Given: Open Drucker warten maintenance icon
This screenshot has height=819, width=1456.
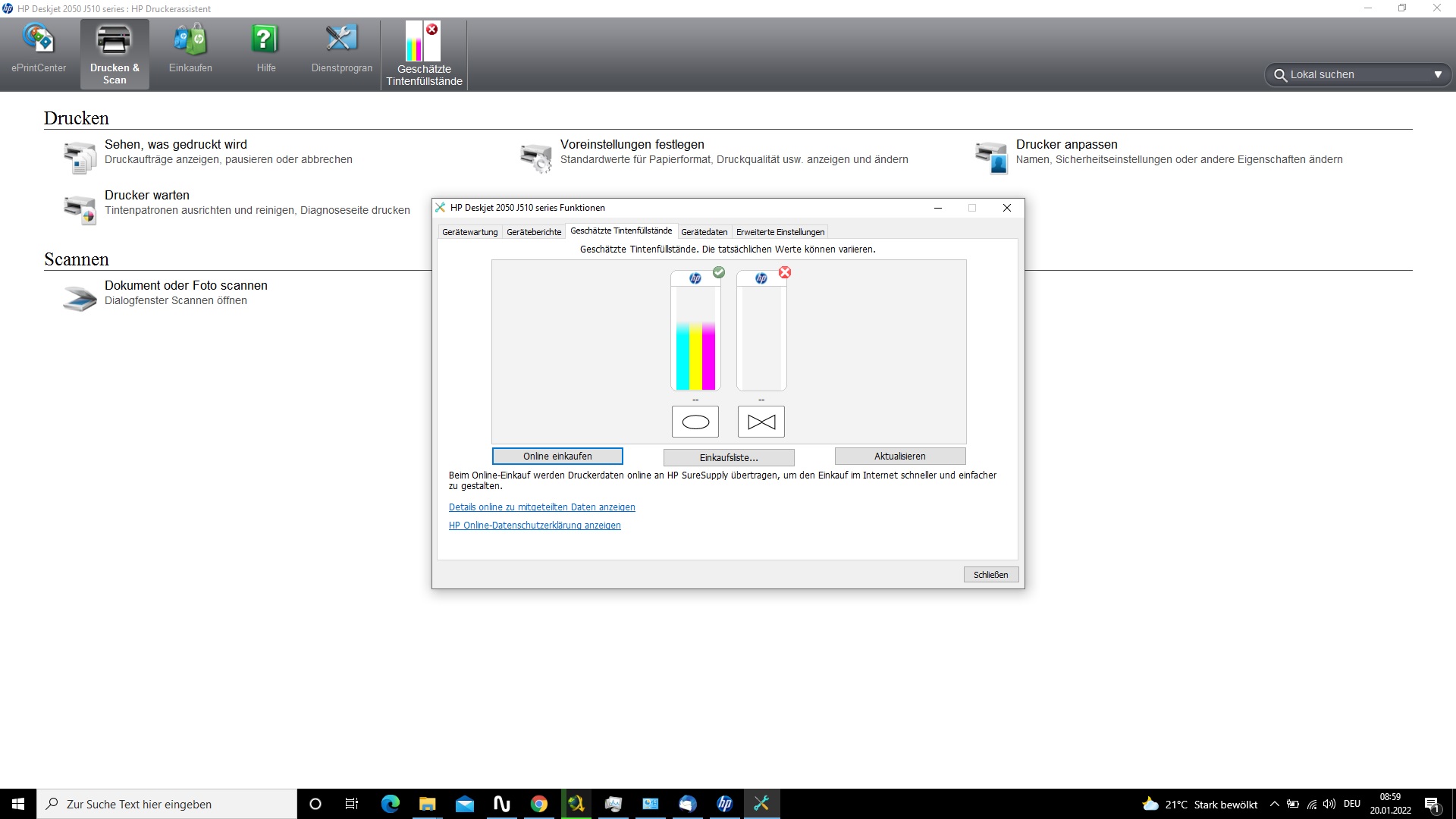Looking at the screenshot, I should coord(80,209).
